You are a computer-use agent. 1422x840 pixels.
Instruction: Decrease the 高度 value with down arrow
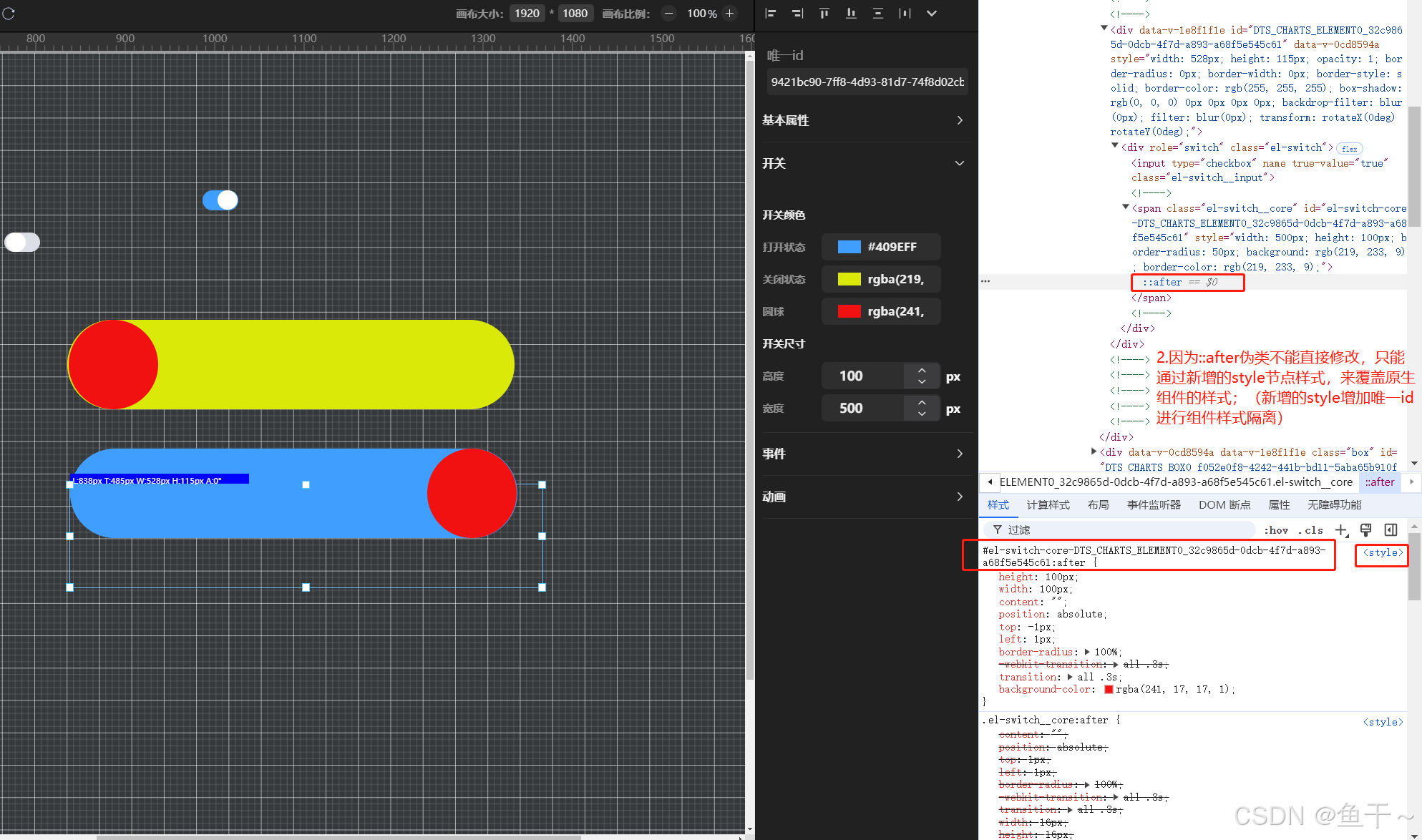pyautogui.click(x=922, y=382)
